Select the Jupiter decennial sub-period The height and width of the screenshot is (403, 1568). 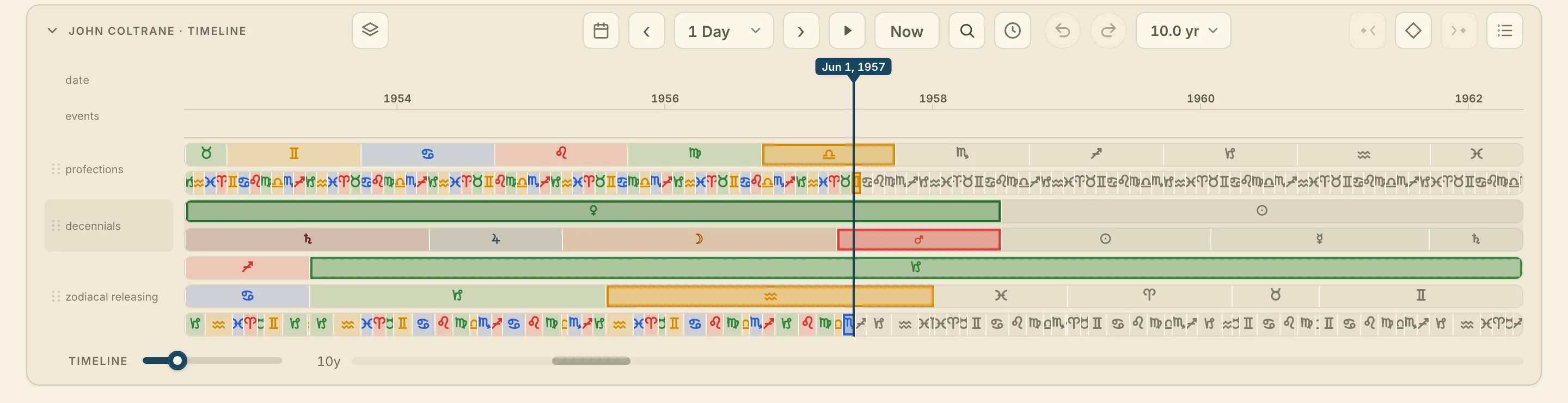point(495,239)
